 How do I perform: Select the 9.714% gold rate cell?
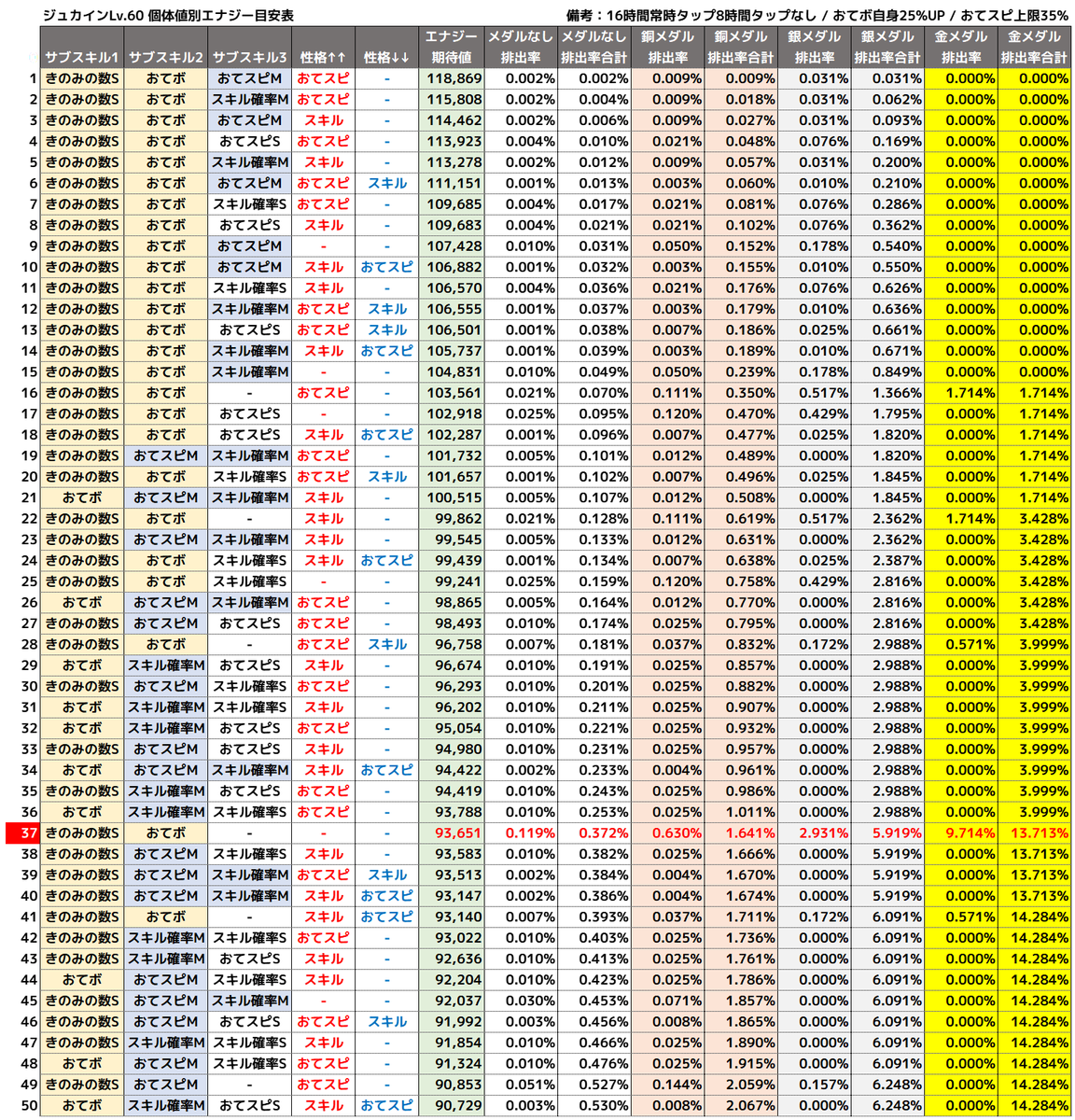(x=961, y=833)
